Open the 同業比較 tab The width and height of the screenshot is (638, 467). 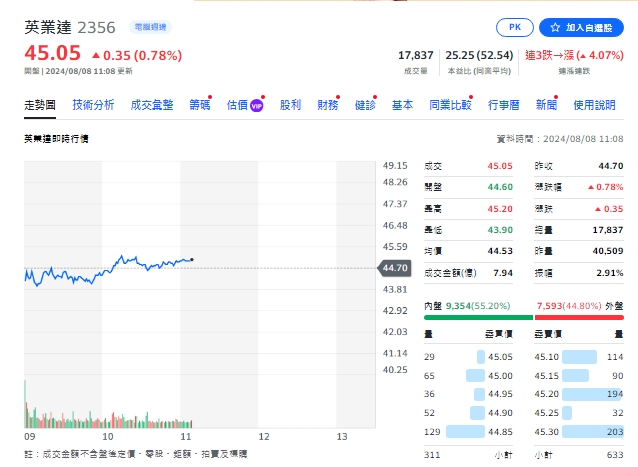point(450,105)
